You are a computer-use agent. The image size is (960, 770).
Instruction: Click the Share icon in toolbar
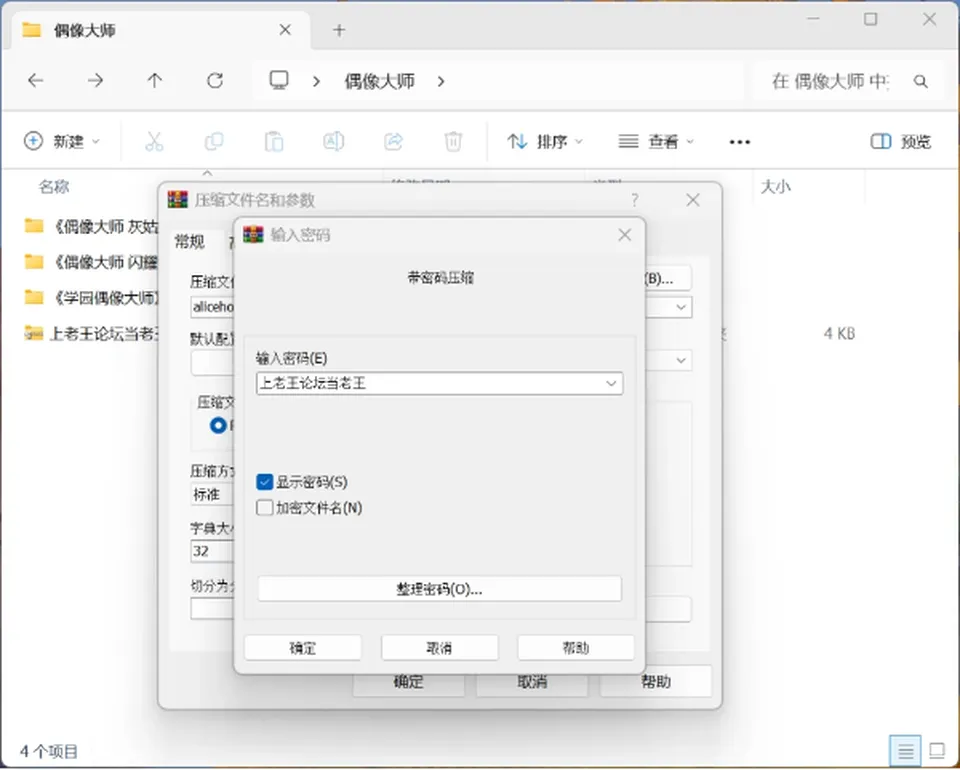tap(394, 141)
